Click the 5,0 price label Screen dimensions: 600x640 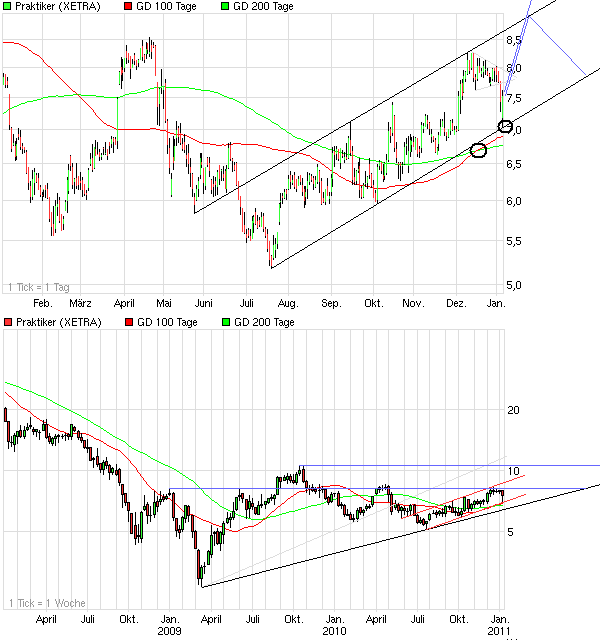[514, 285]
